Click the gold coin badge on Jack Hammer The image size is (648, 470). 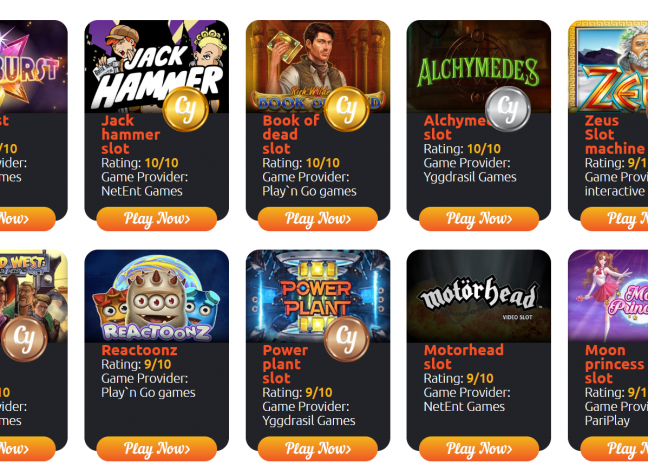(x=186, y=109)
